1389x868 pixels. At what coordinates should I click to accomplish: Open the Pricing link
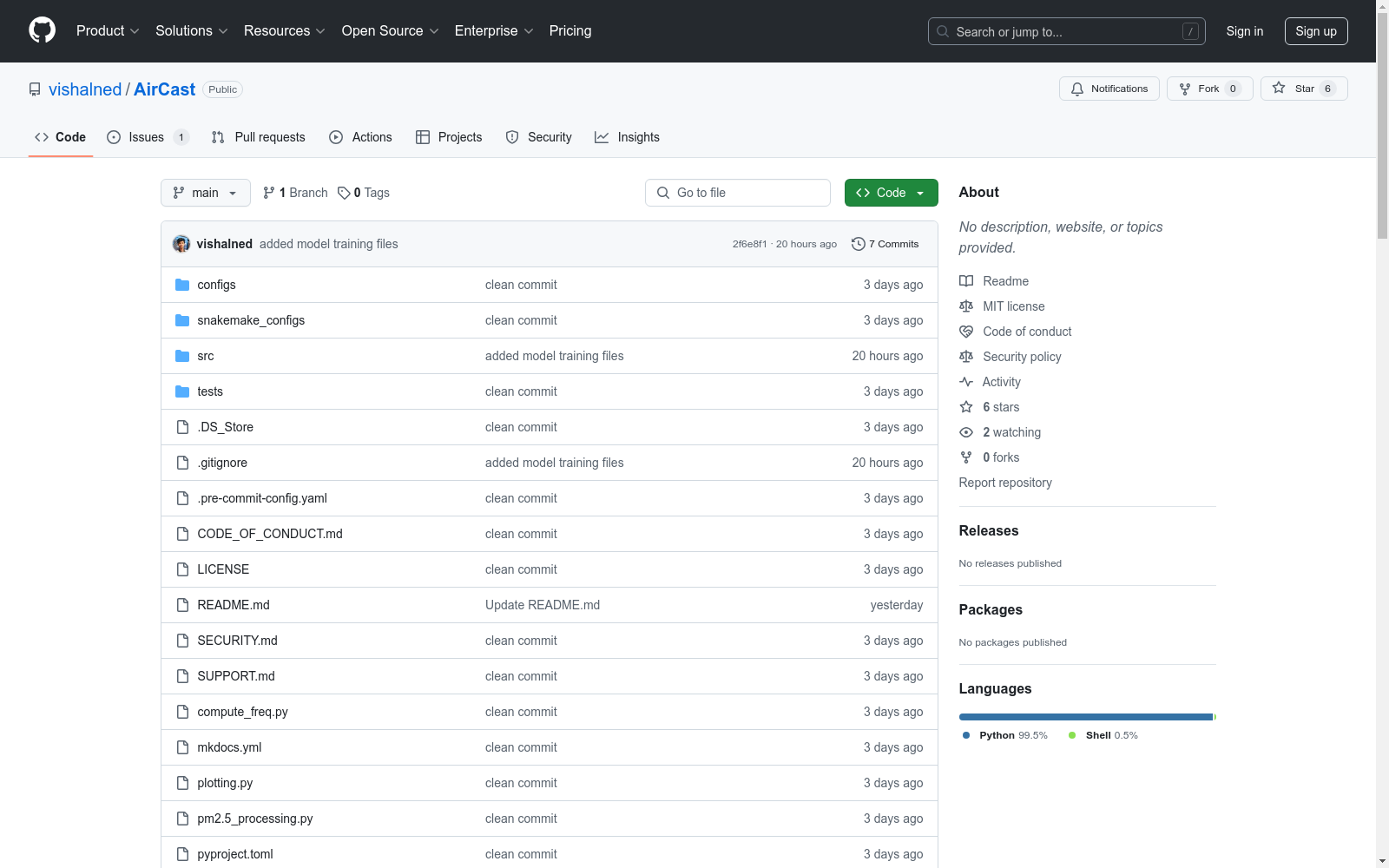(570, 31)
